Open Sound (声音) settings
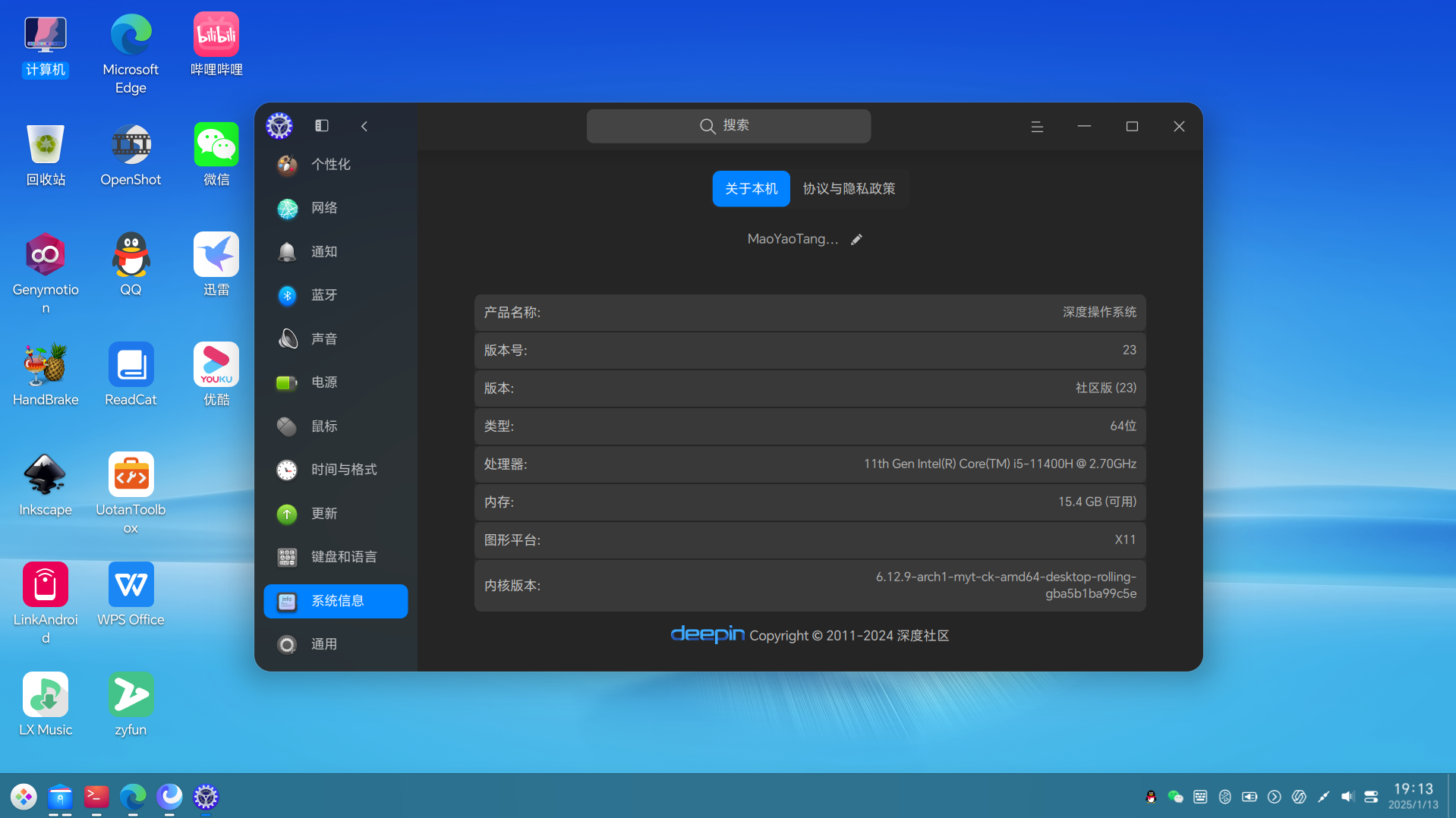The height and width of the screenshot is (818, 1456). 336,339
